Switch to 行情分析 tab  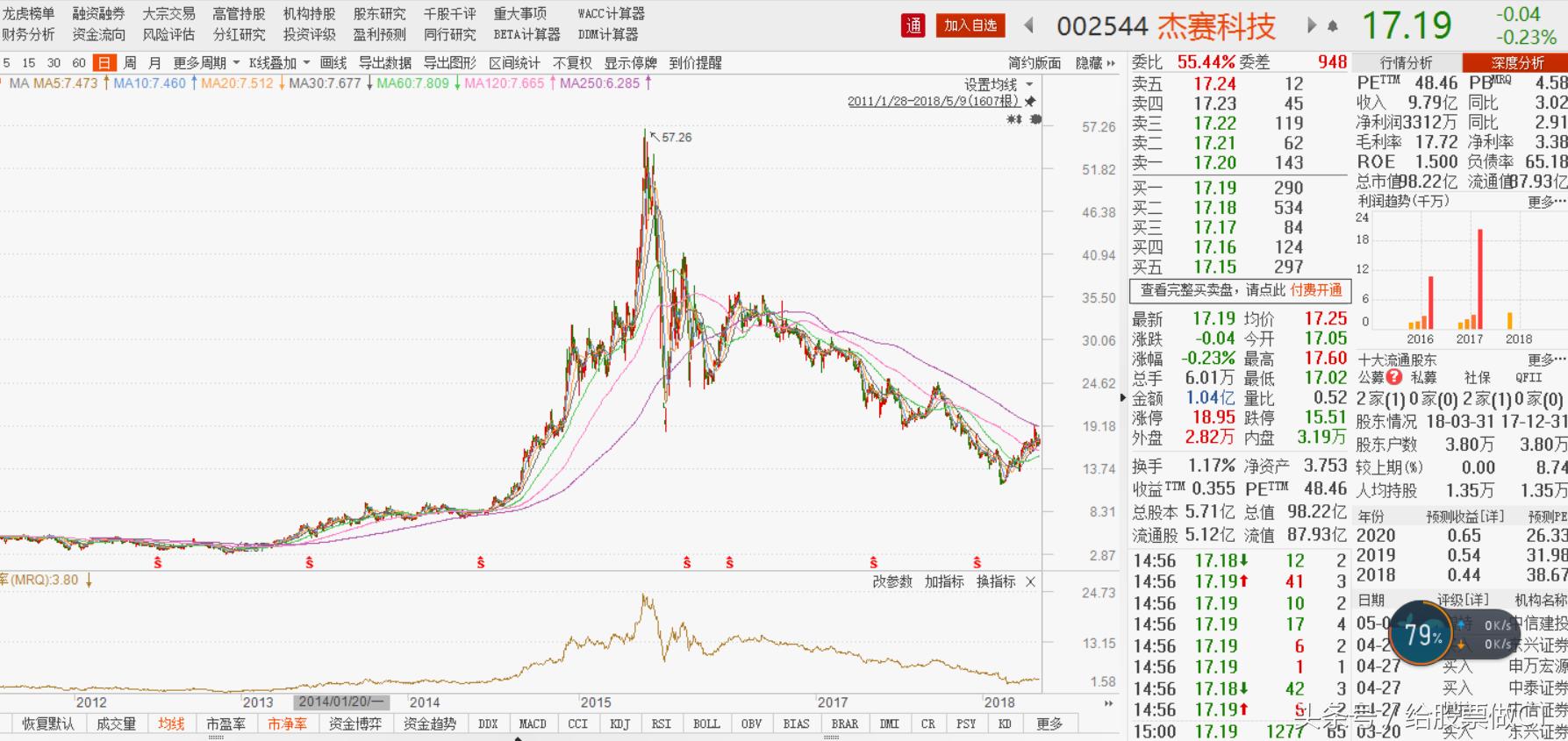(x=1407, y=63)
